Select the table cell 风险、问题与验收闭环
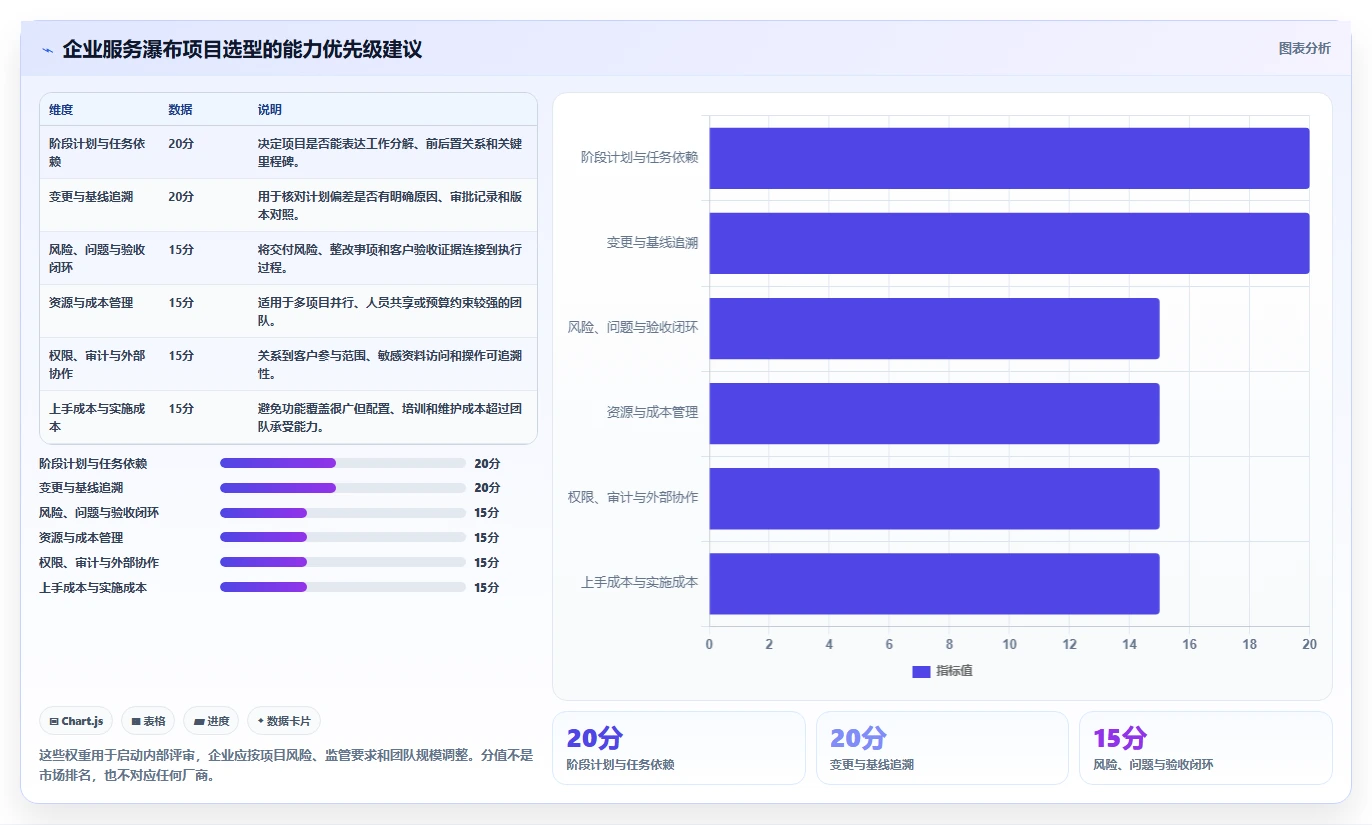The height and width of the screenshot is (825, 1372). tap(99, 258)
